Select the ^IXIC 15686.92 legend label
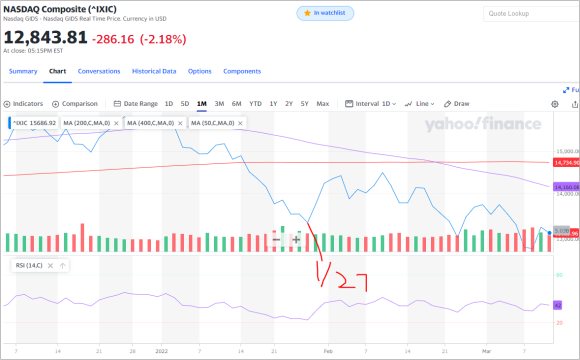Viewport: 580px width, 360px height. [x=34, y=123]
